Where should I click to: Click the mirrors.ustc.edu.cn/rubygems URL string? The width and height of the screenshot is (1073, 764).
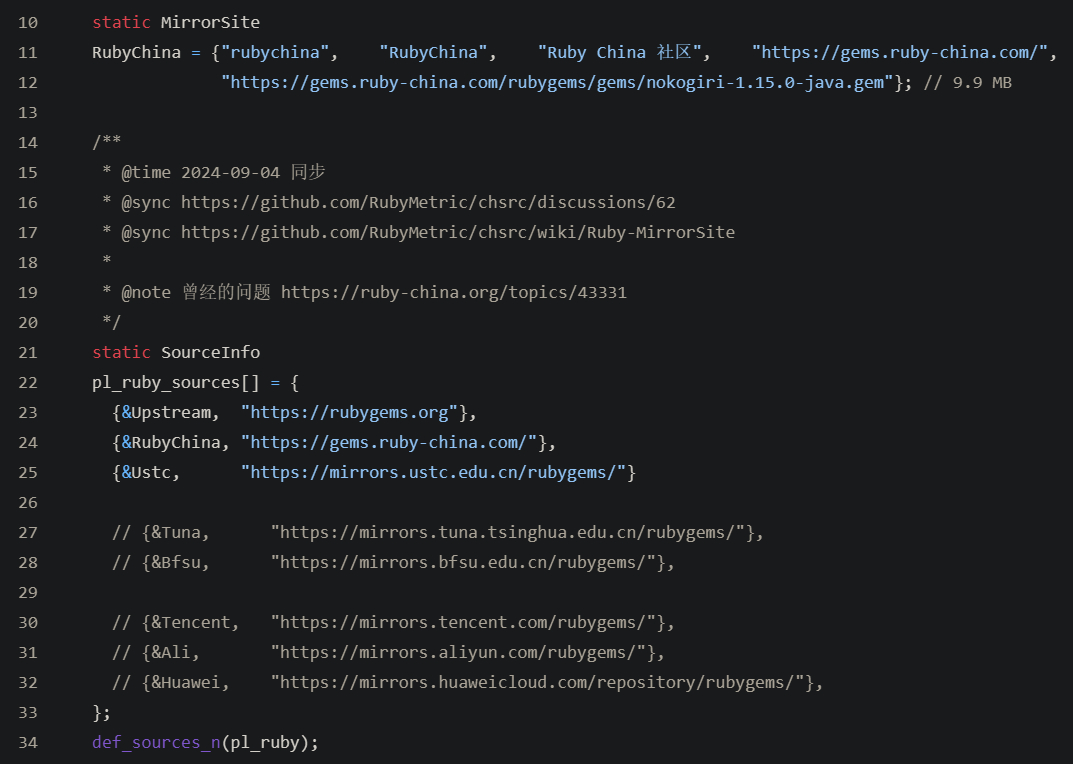[433, 473]
